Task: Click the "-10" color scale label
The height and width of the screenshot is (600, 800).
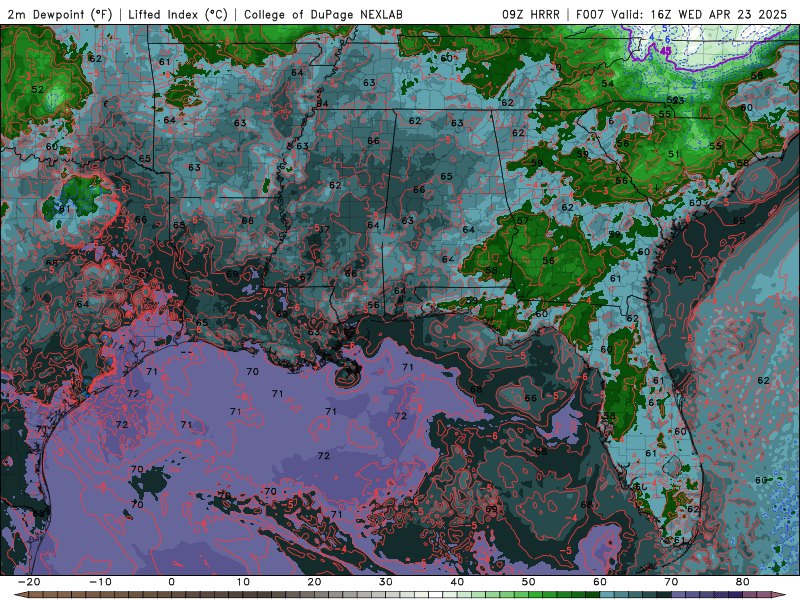Action: (101, 582)
